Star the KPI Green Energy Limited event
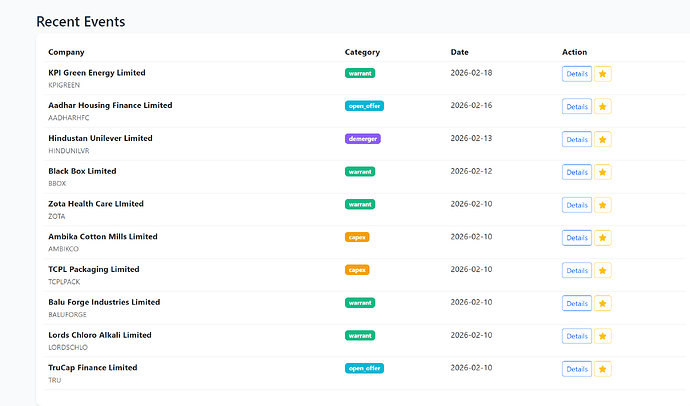 click(602, 74)
